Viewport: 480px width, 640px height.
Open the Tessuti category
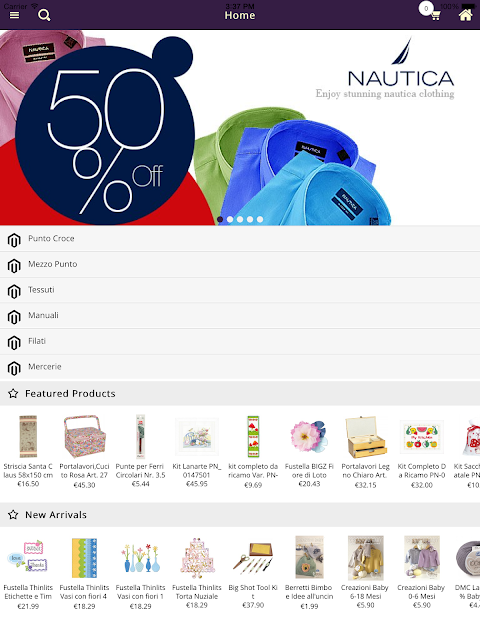click(x=240, y=290)
